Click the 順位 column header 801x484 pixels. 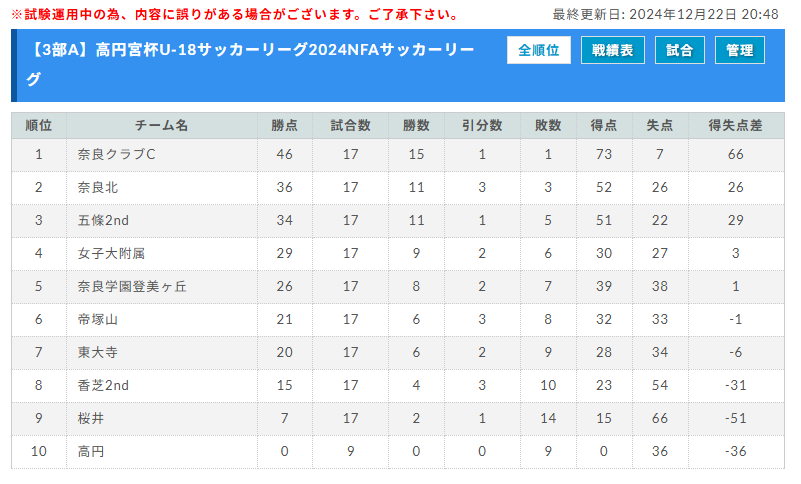coord(39,125)
